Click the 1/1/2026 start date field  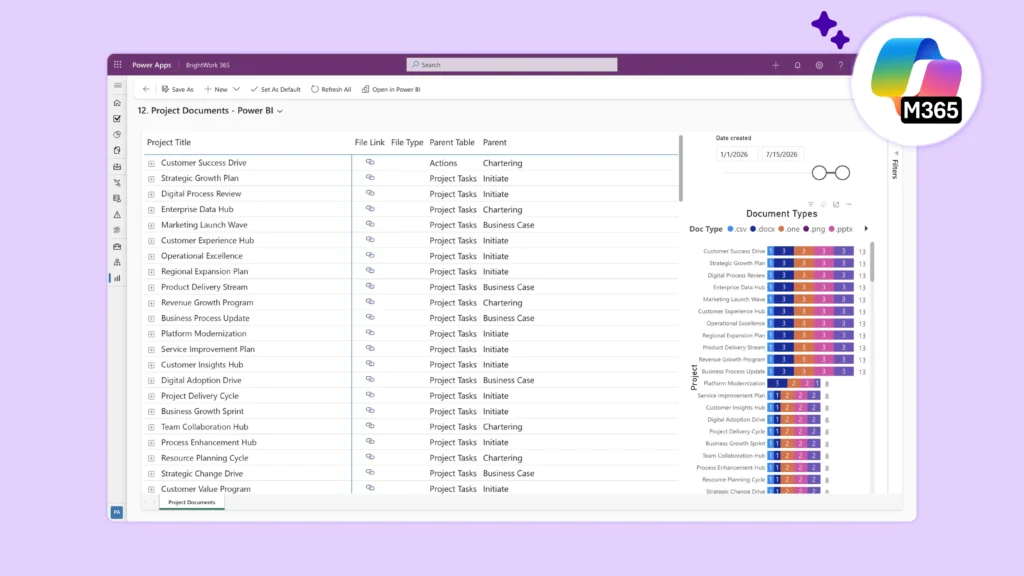point(737,155)
